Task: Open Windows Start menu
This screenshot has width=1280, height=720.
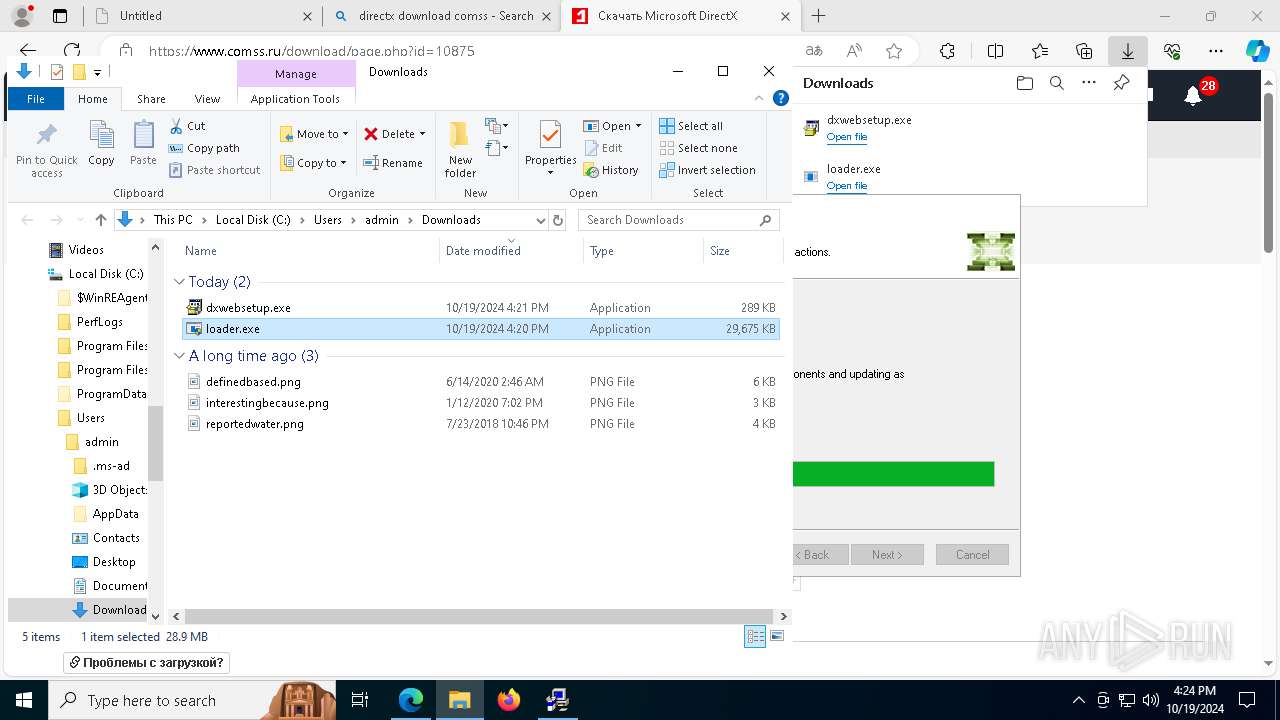Action: coord(24,700)
